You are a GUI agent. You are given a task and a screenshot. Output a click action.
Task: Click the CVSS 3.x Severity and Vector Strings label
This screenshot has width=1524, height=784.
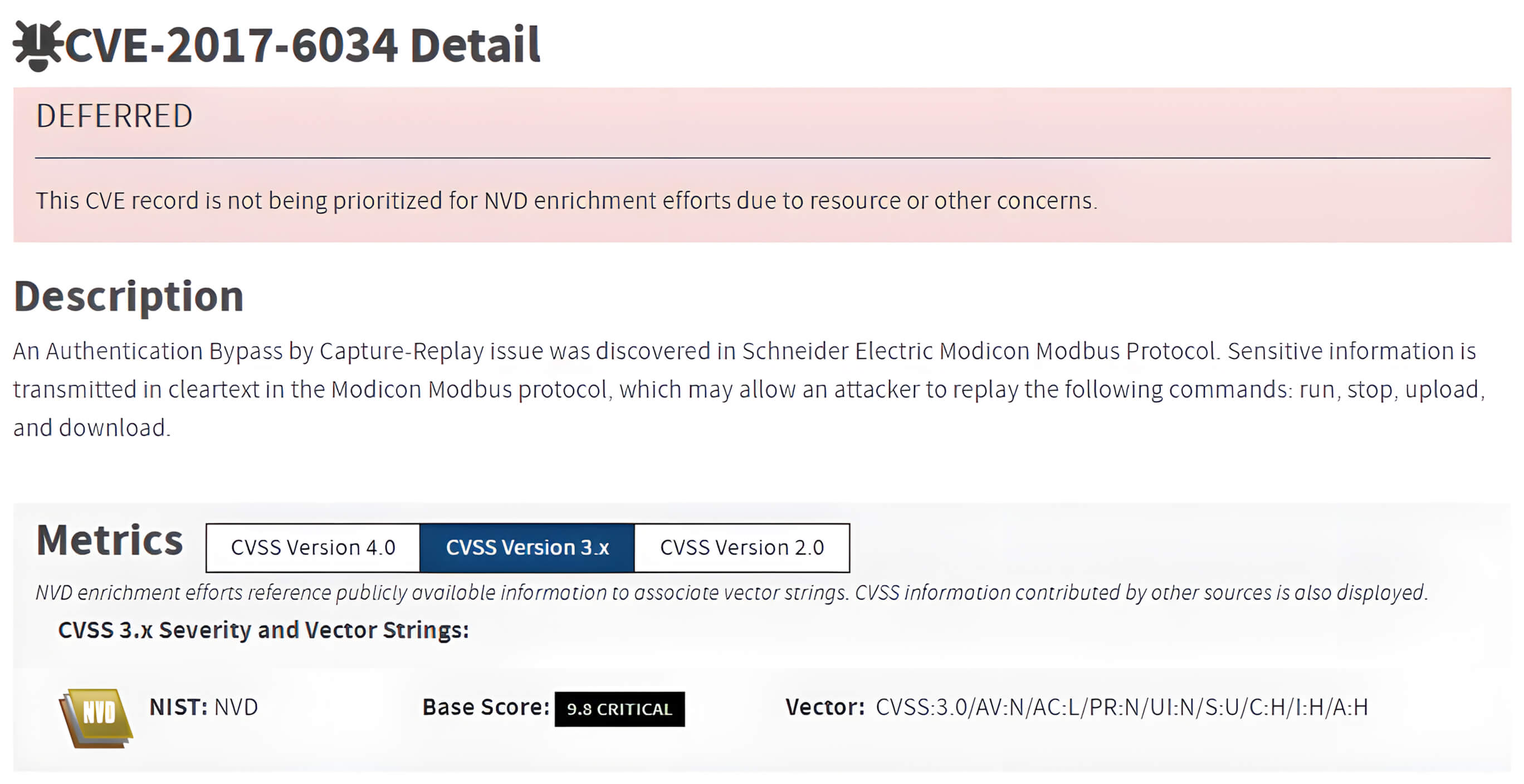264,630
